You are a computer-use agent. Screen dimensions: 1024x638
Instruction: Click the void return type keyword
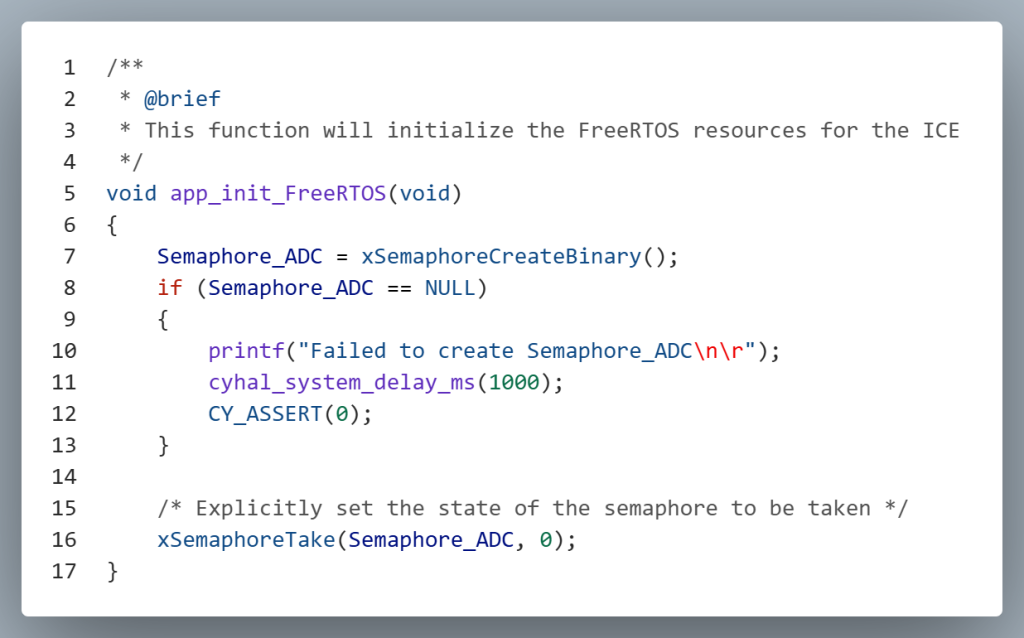click(x=131, y=193)
